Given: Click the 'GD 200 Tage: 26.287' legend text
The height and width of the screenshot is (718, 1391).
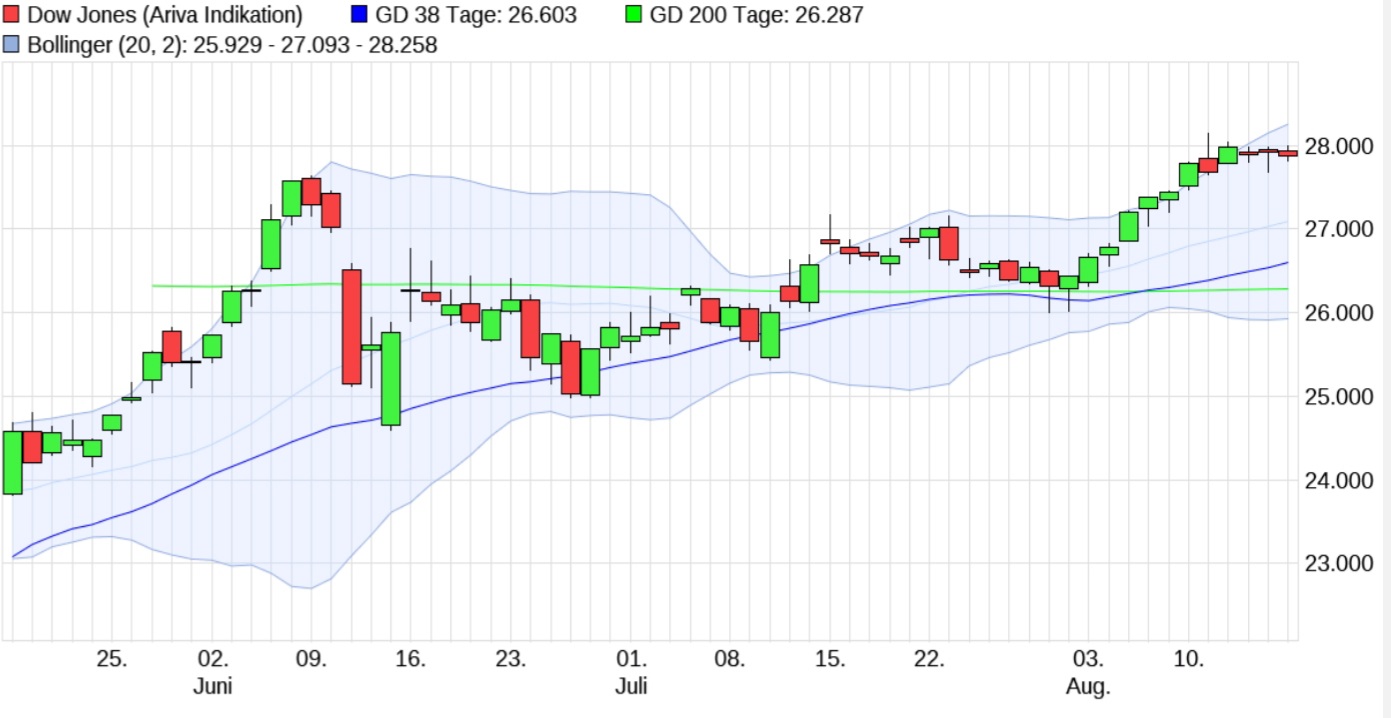Looking at the screenshot, I should (756, 15).
